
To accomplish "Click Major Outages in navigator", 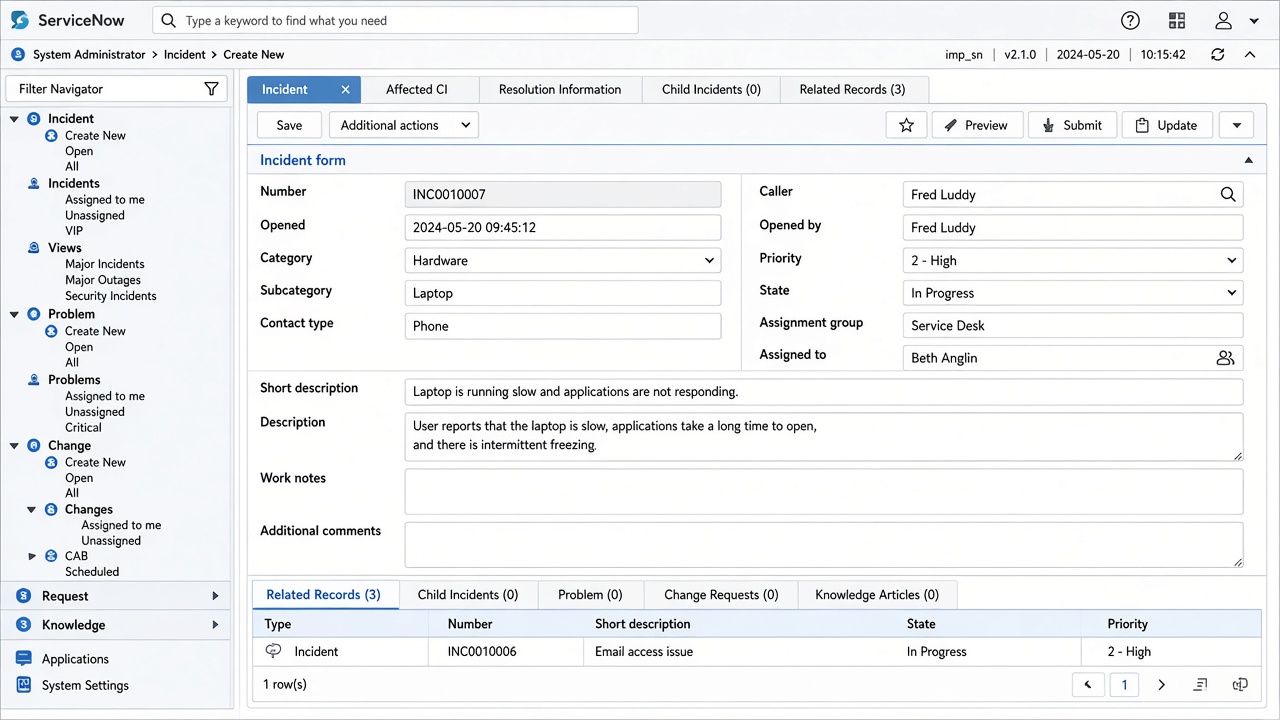I will point(103,280).
